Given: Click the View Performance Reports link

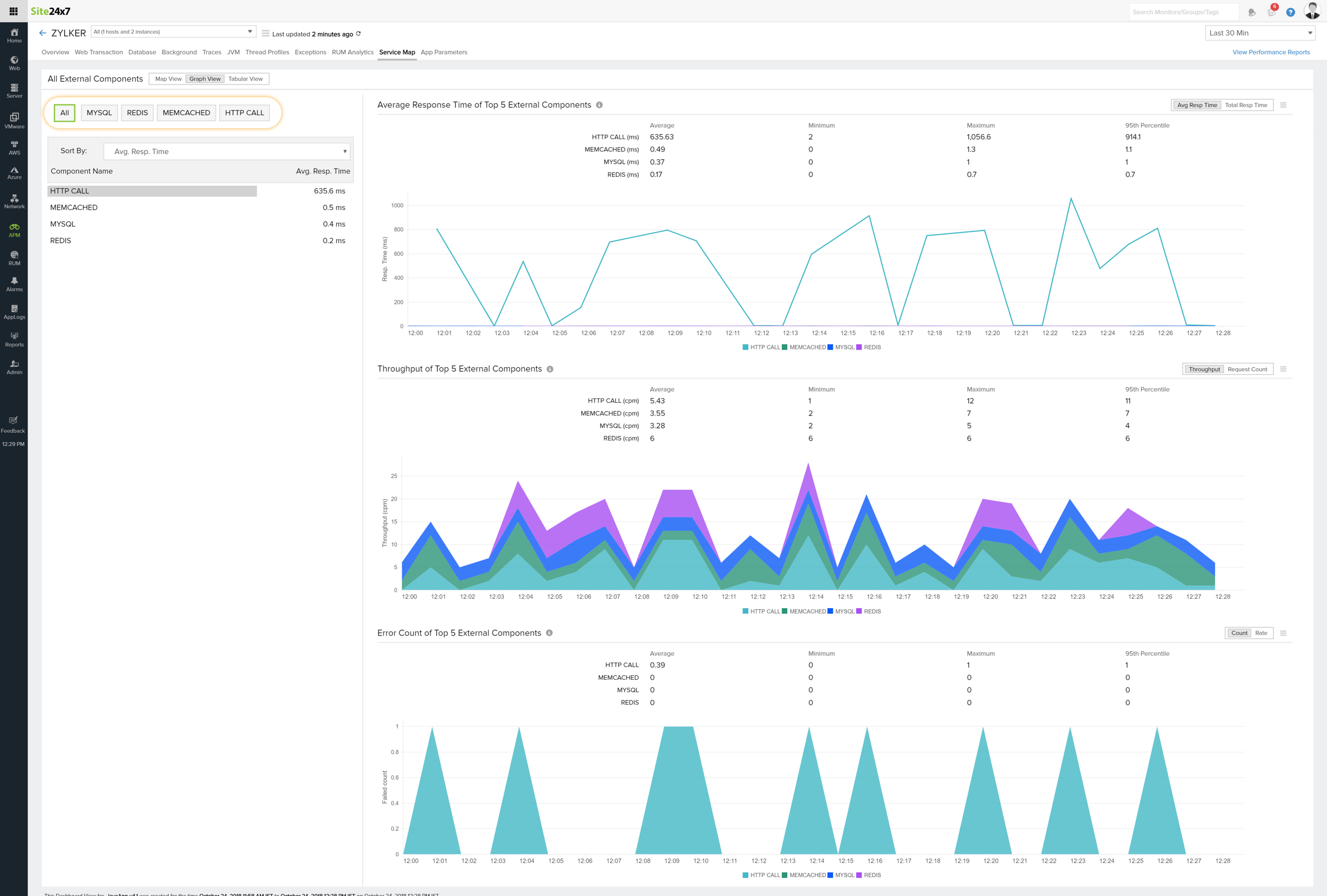Looking at the screenshot, I should pos(1271,52).
